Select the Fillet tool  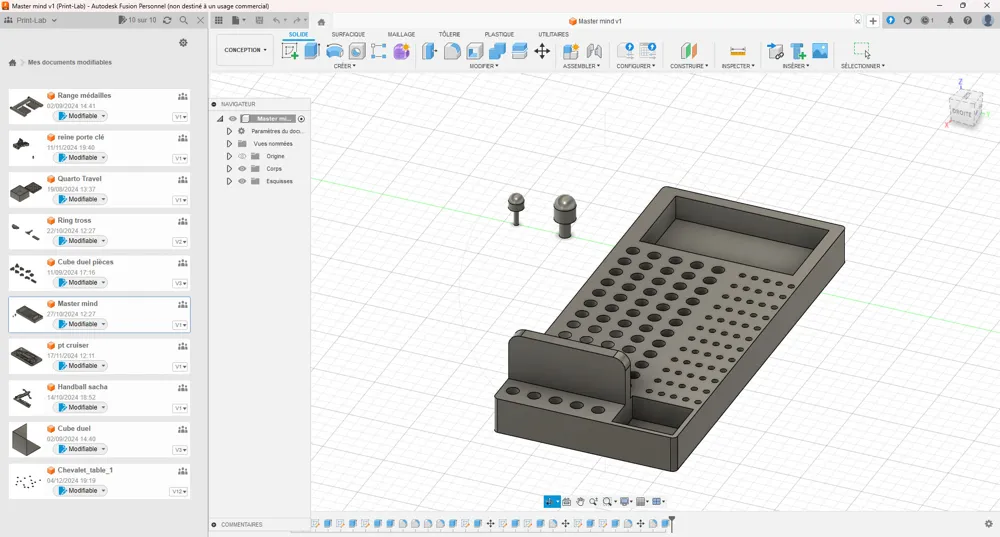(452, 51)
